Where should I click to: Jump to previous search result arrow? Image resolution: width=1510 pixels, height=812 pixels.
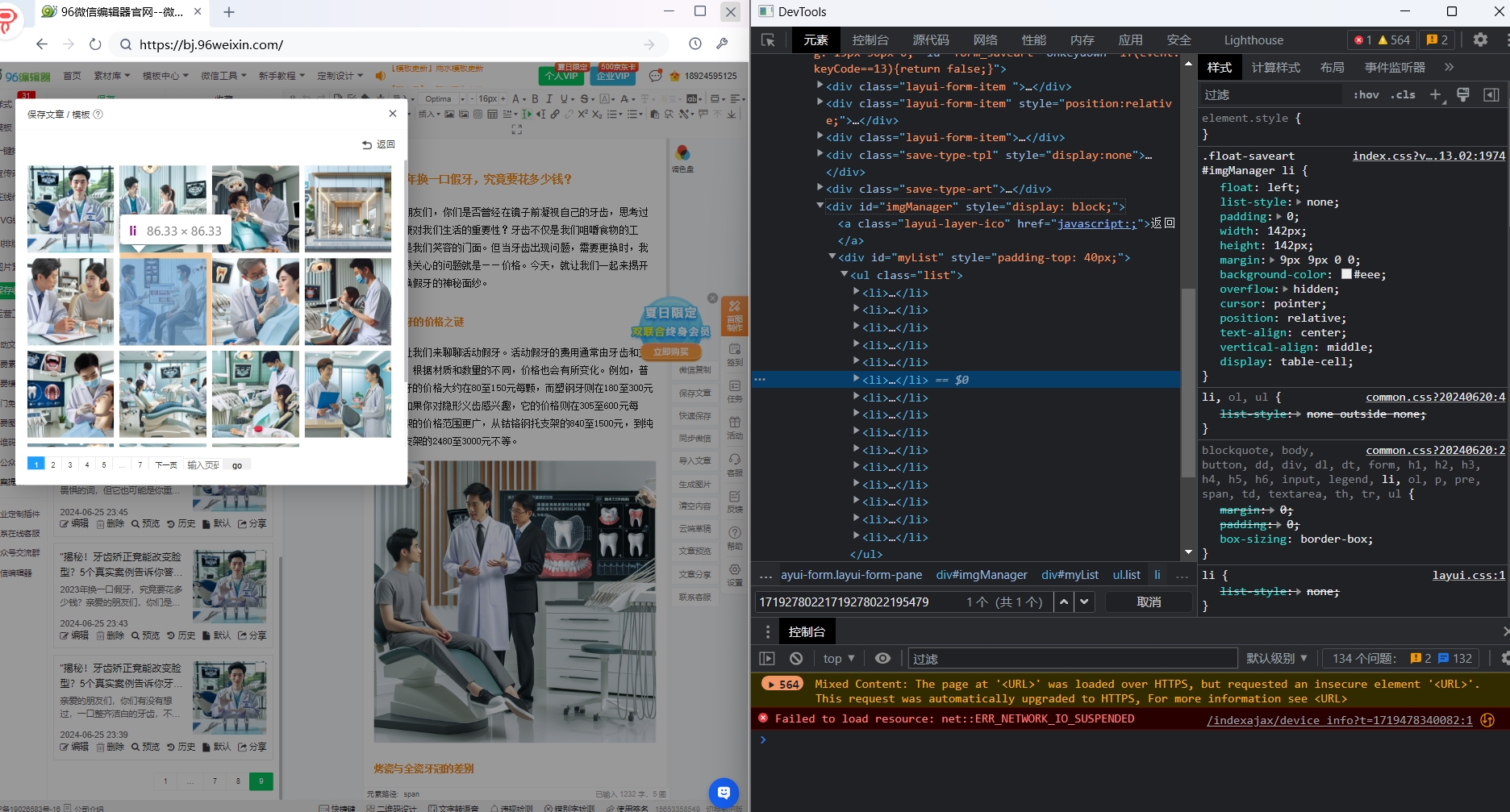click(1064, 602)
